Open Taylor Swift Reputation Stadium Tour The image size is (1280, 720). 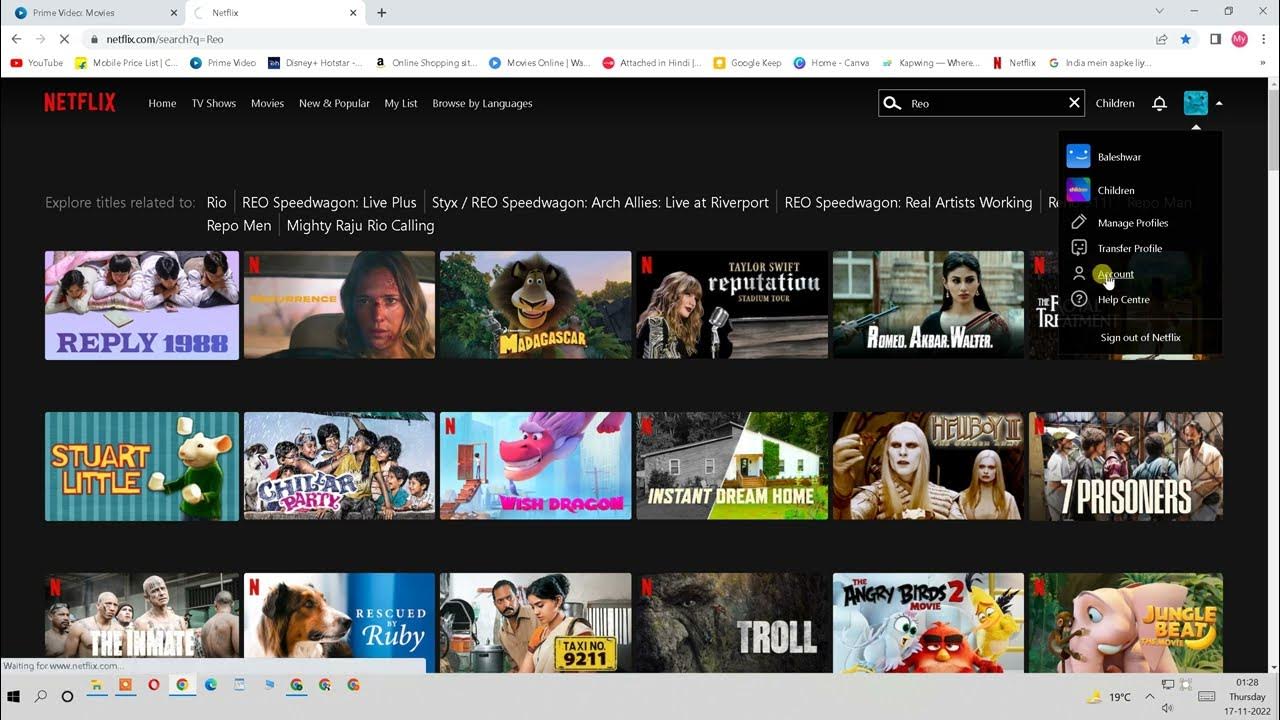[732, 305]
